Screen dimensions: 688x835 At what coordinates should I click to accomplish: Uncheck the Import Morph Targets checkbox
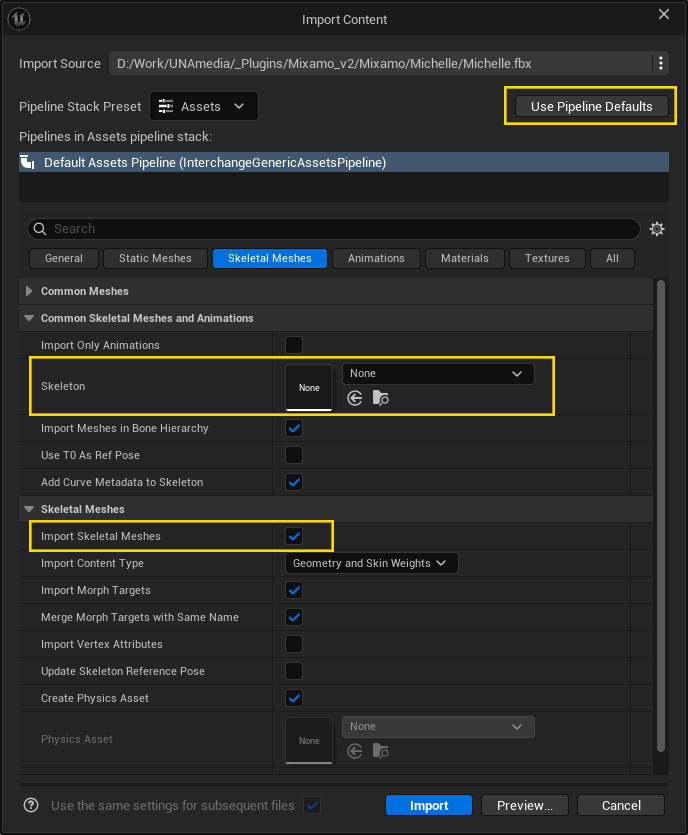point(294,590)
